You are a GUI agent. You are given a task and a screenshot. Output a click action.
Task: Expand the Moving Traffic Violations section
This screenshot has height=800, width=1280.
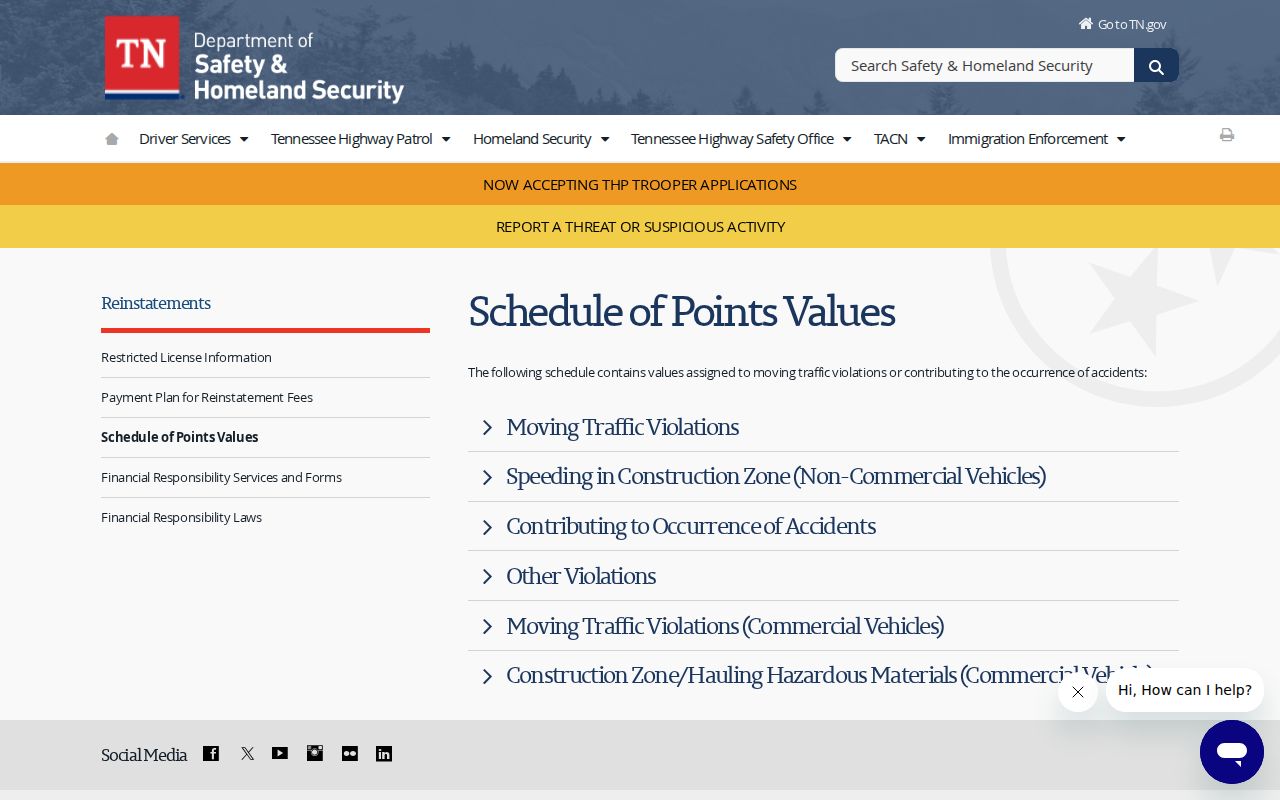coord(823,428)
